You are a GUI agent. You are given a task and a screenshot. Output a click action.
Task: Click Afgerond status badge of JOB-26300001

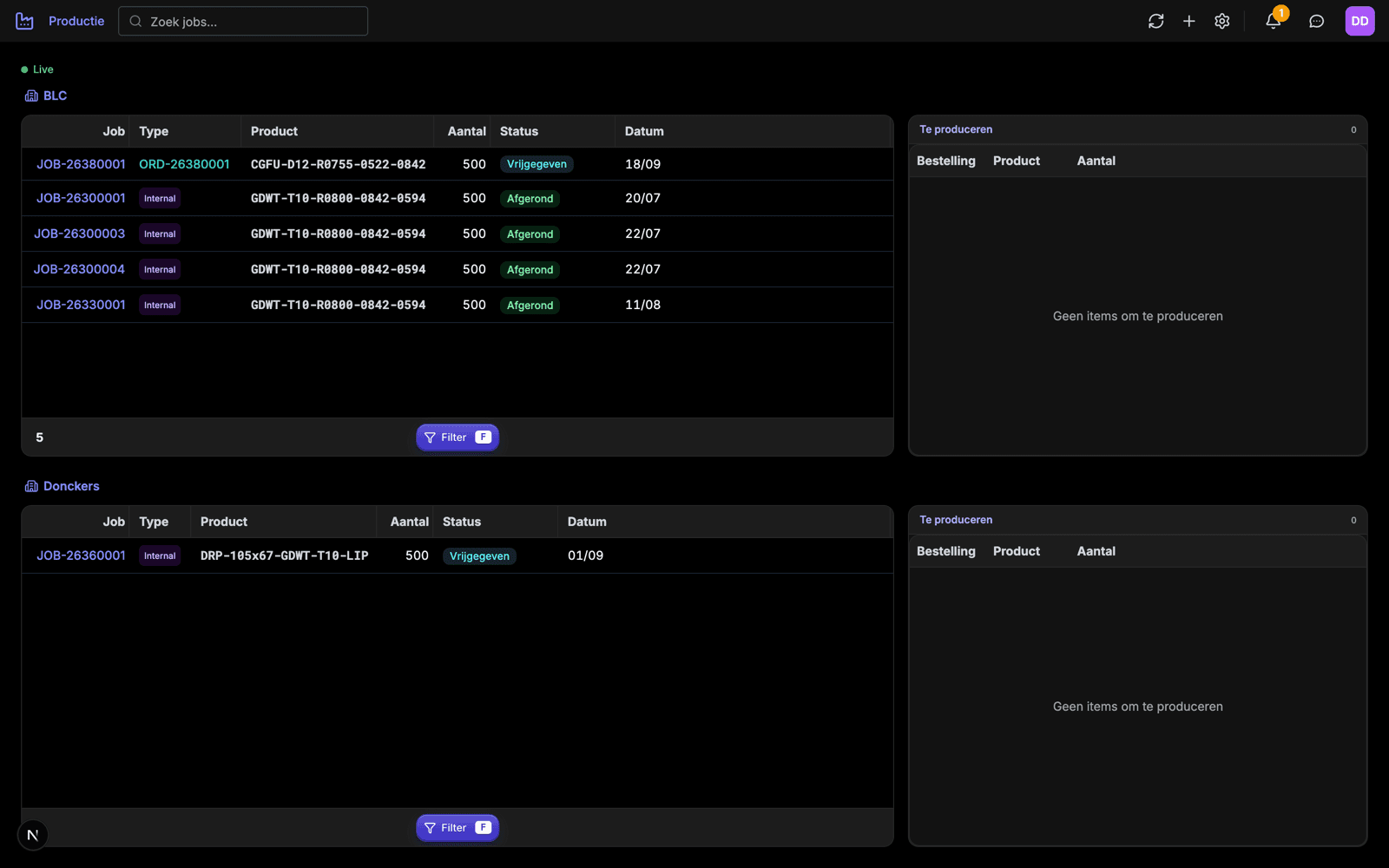[x=530, y=199]
